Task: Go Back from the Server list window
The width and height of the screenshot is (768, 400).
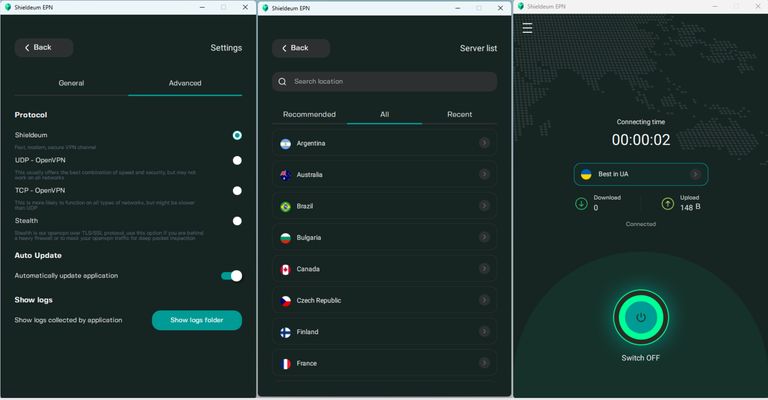Action: pyautogui.click(x=301, y=48)
